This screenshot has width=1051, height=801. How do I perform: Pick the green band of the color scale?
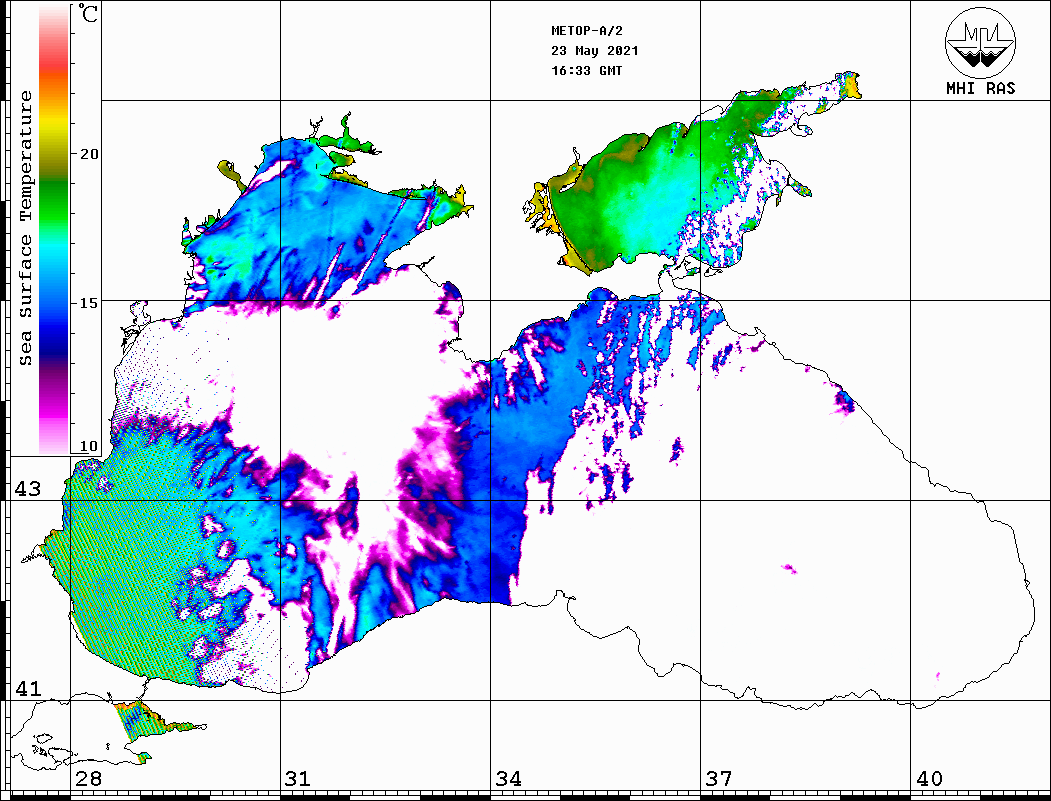[x=54, y=201]
